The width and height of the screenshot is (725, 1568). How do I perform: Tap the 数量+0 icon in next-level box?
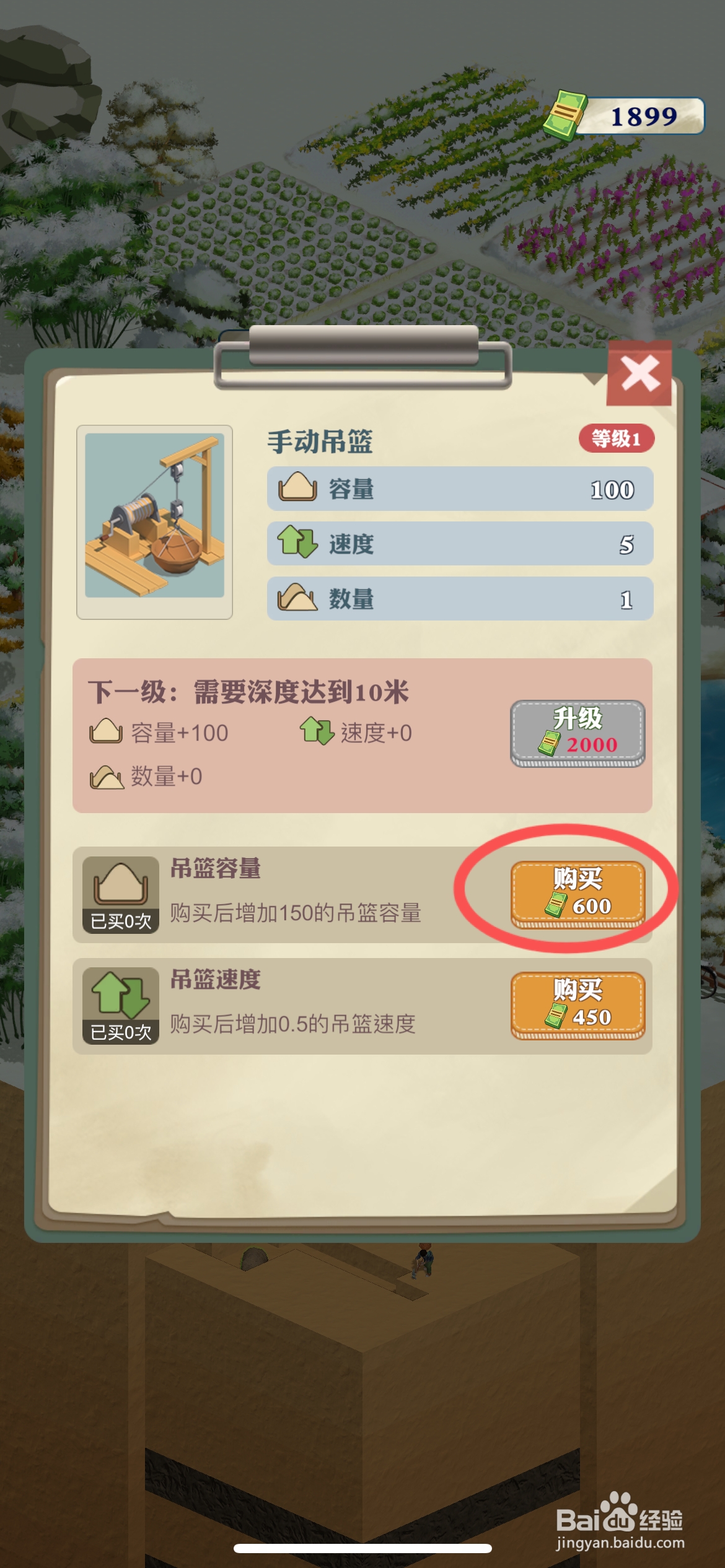pos(107,777)
